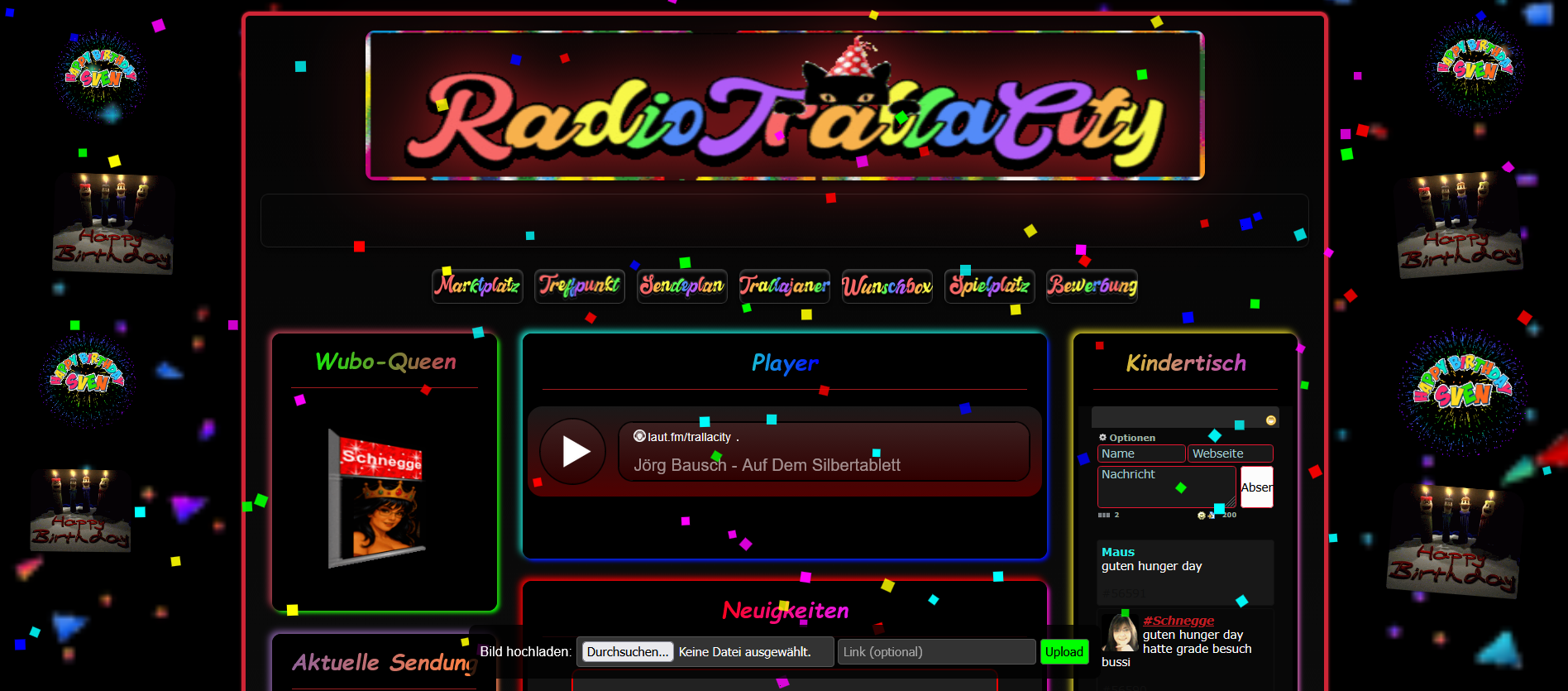Open the Sendeplan navigation button

pos(681,286)
